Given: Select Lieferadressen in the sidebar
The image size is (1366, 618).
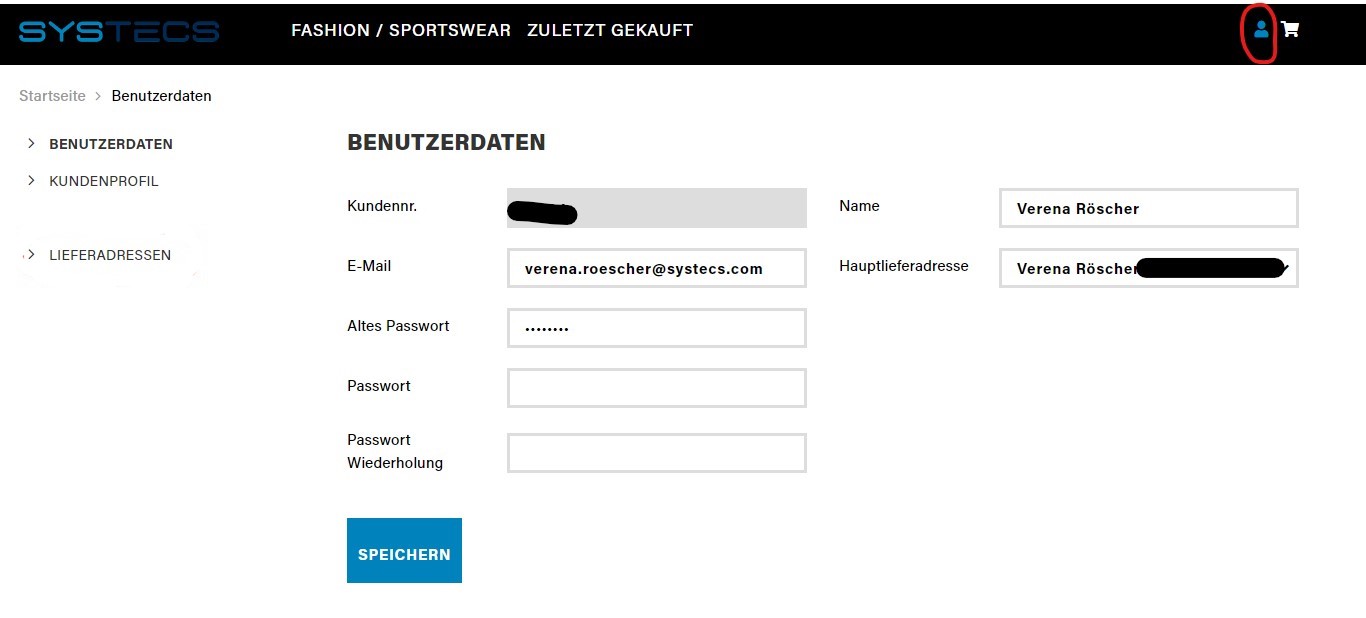Looking at the screenshot, I should (110, 255).
